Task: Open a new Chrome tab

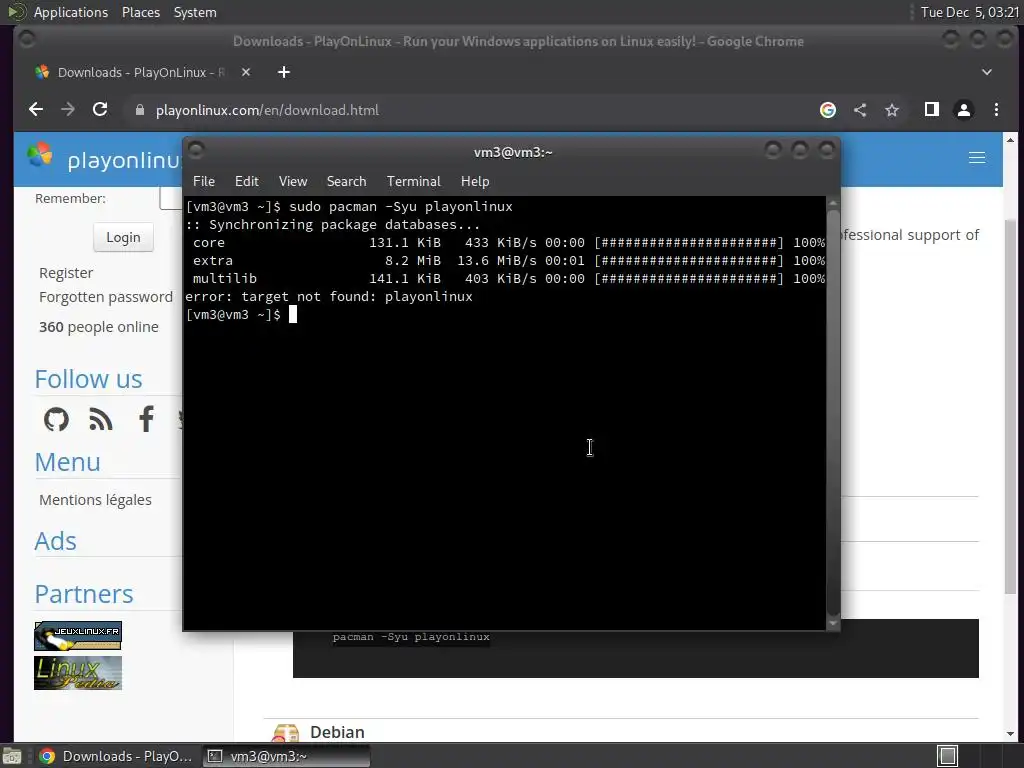Action: (x=283, y=72)
